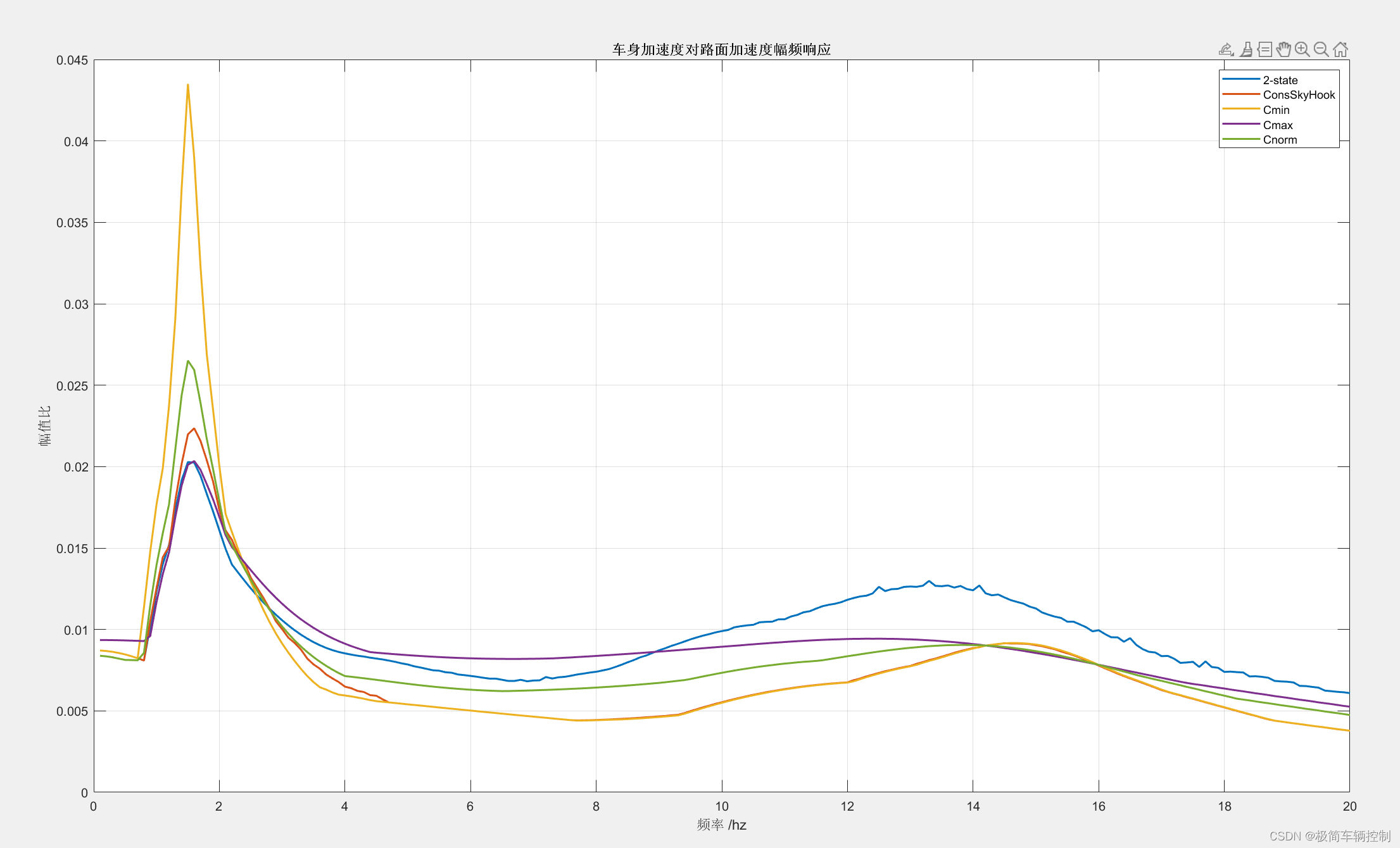Activate the data brushing tool
The image size is (1400, 848).
tap(1245, 49)
